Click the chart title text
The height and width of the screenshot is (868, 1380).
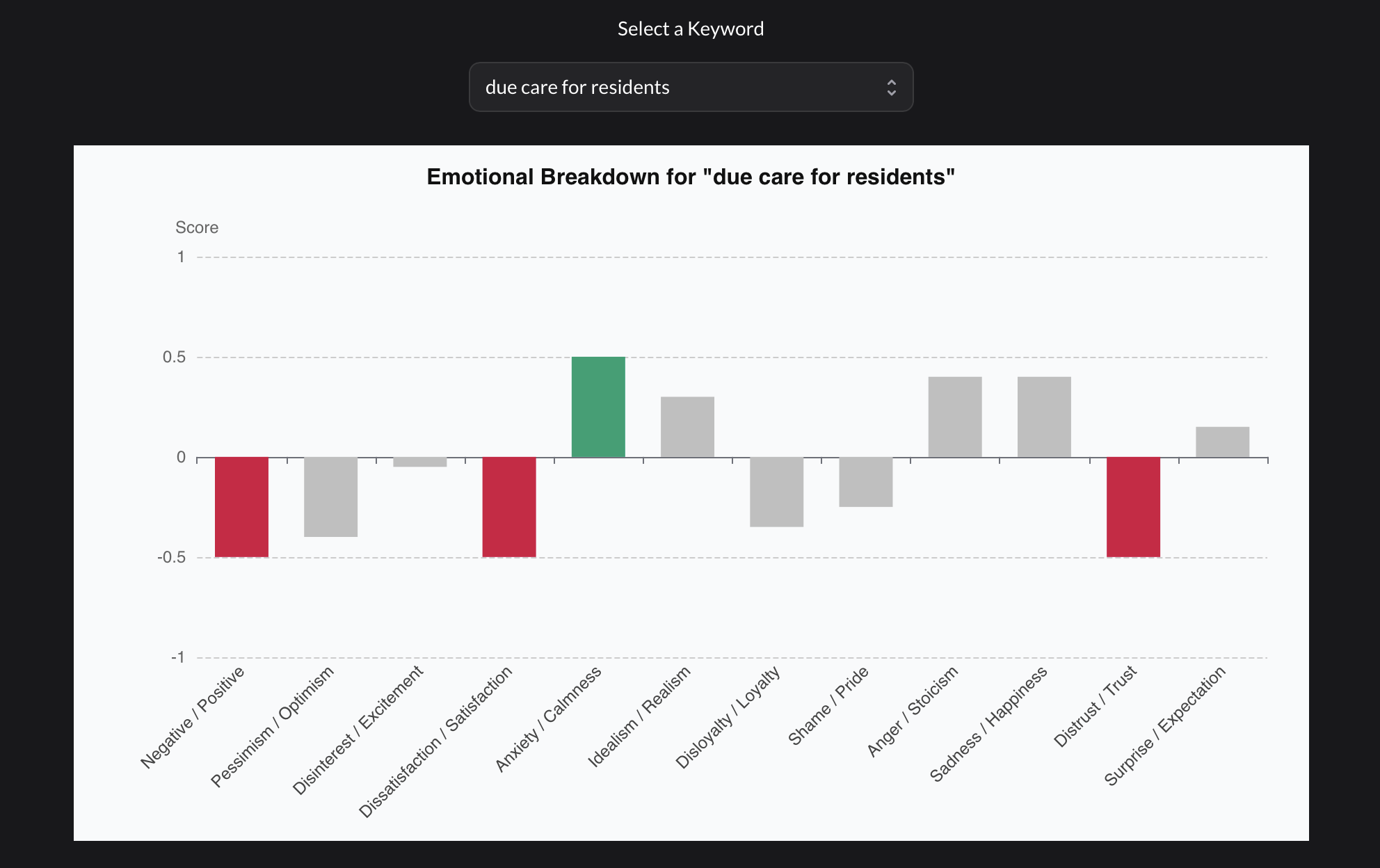pos(690,177)
